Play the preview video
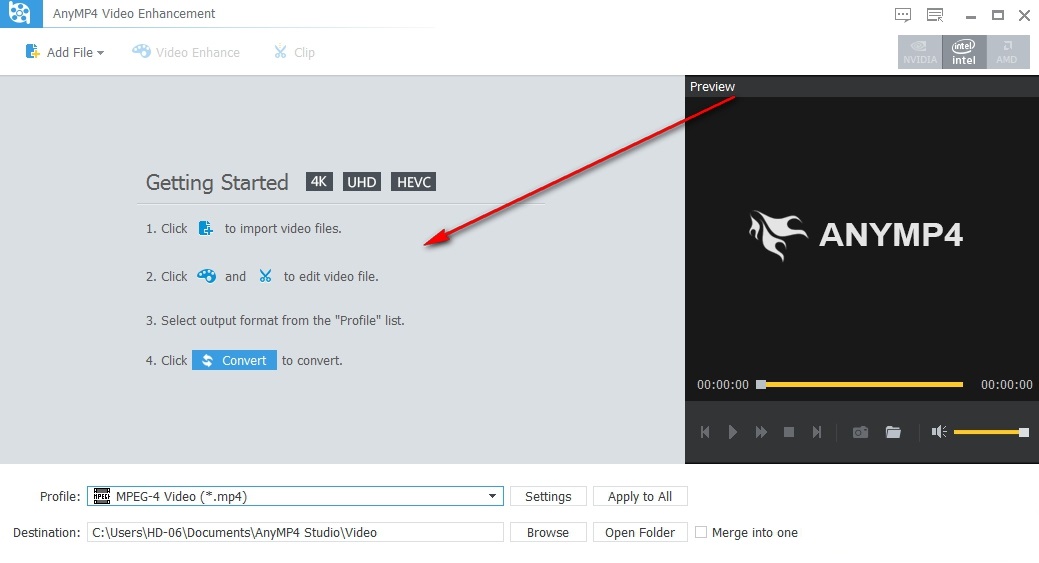 (x=732, y=432)
